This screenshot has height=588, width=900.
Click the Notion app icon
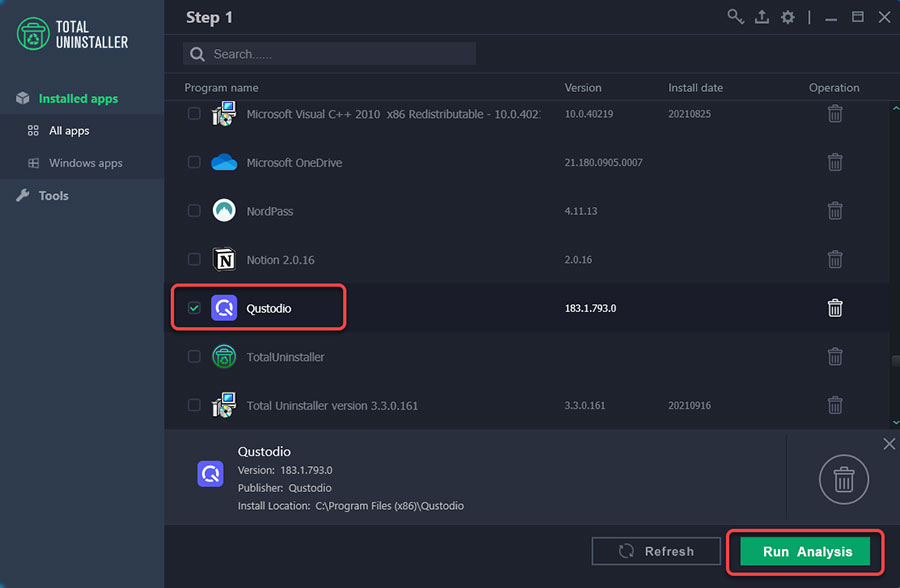tap(224, 260)
